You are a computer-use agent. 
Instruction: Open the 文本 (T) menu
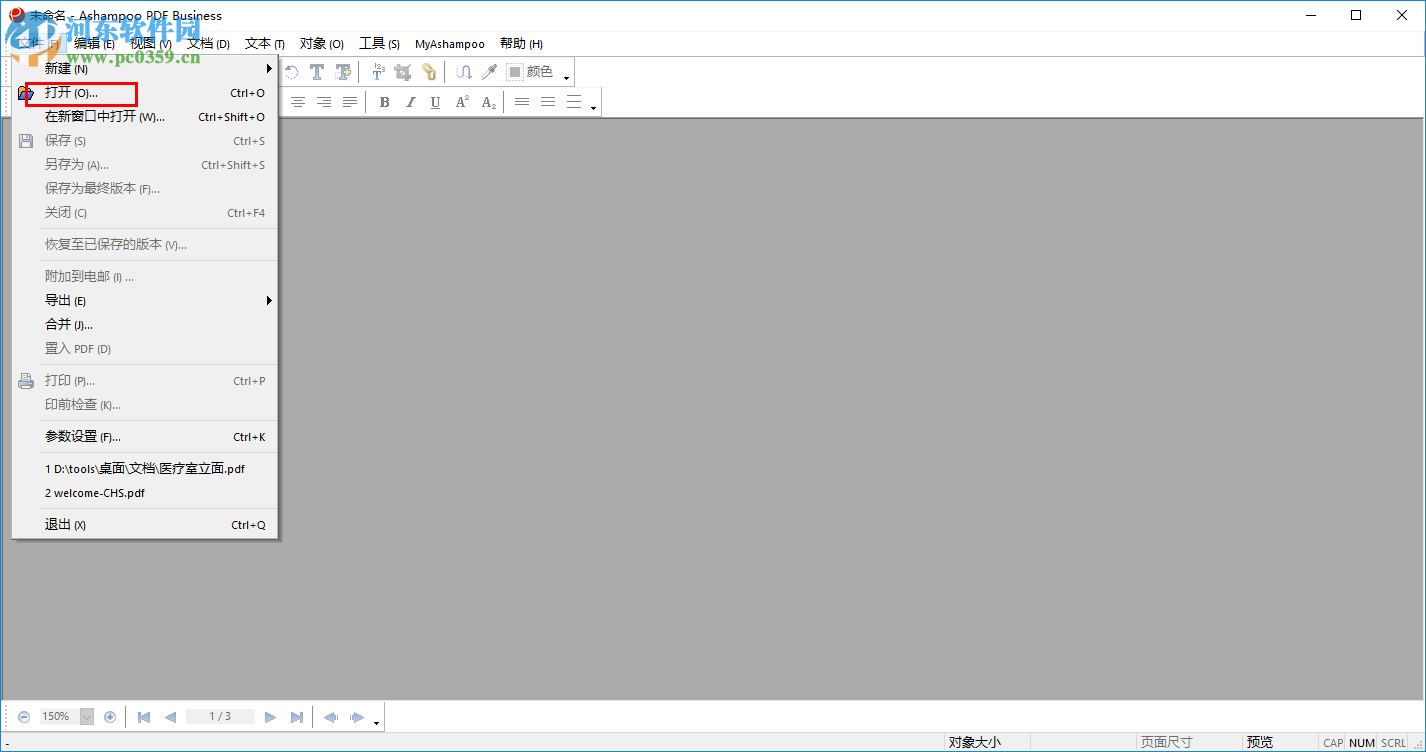265,44
